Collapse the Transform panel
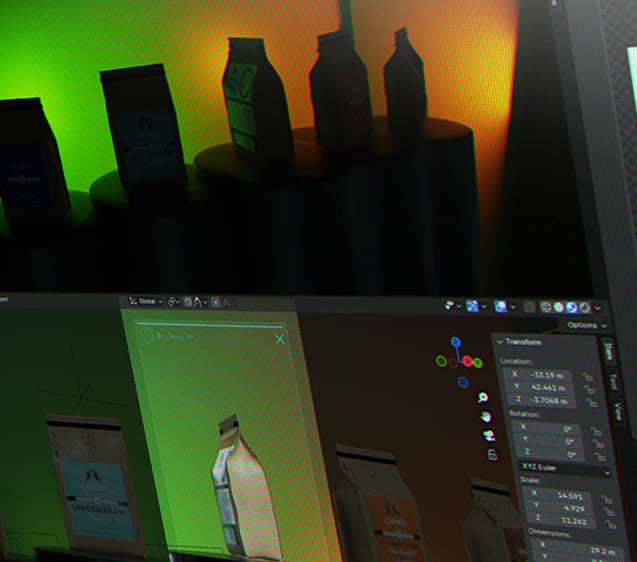 (x=520, y=342)
